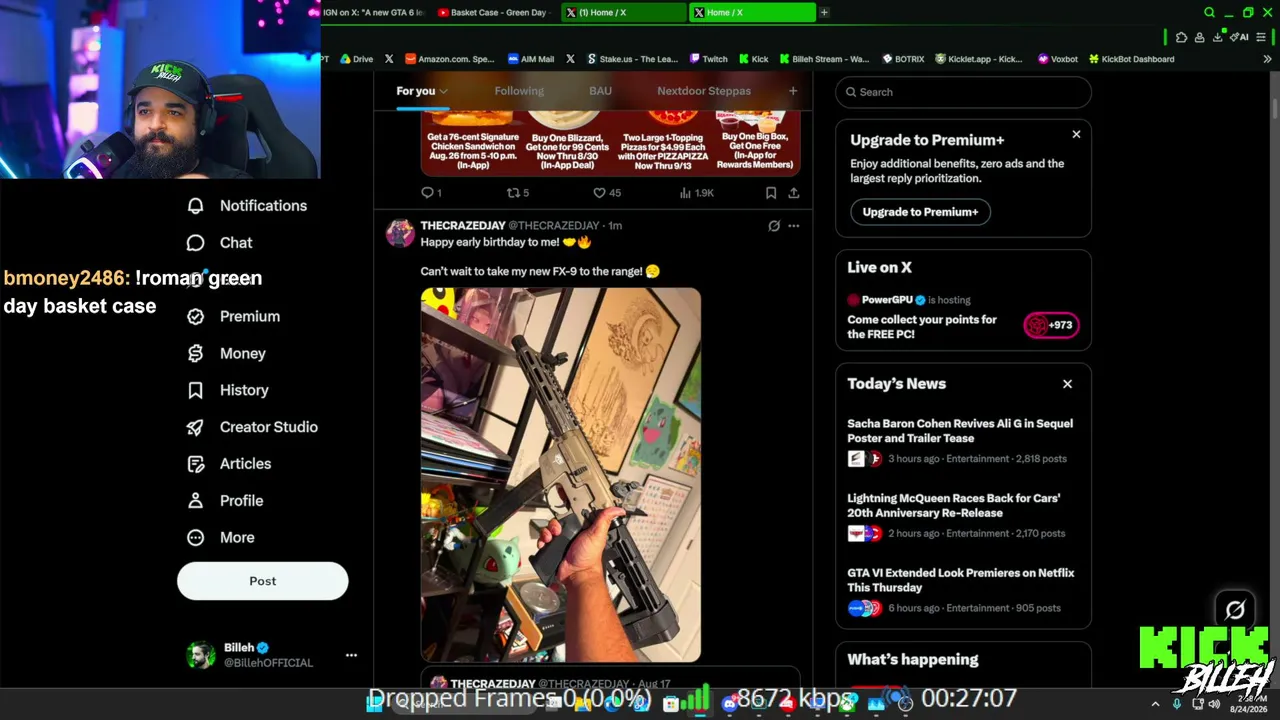Switch to the Following tab
The height and width of the screenshot is (720, 1280).
(x=519, y=91)
